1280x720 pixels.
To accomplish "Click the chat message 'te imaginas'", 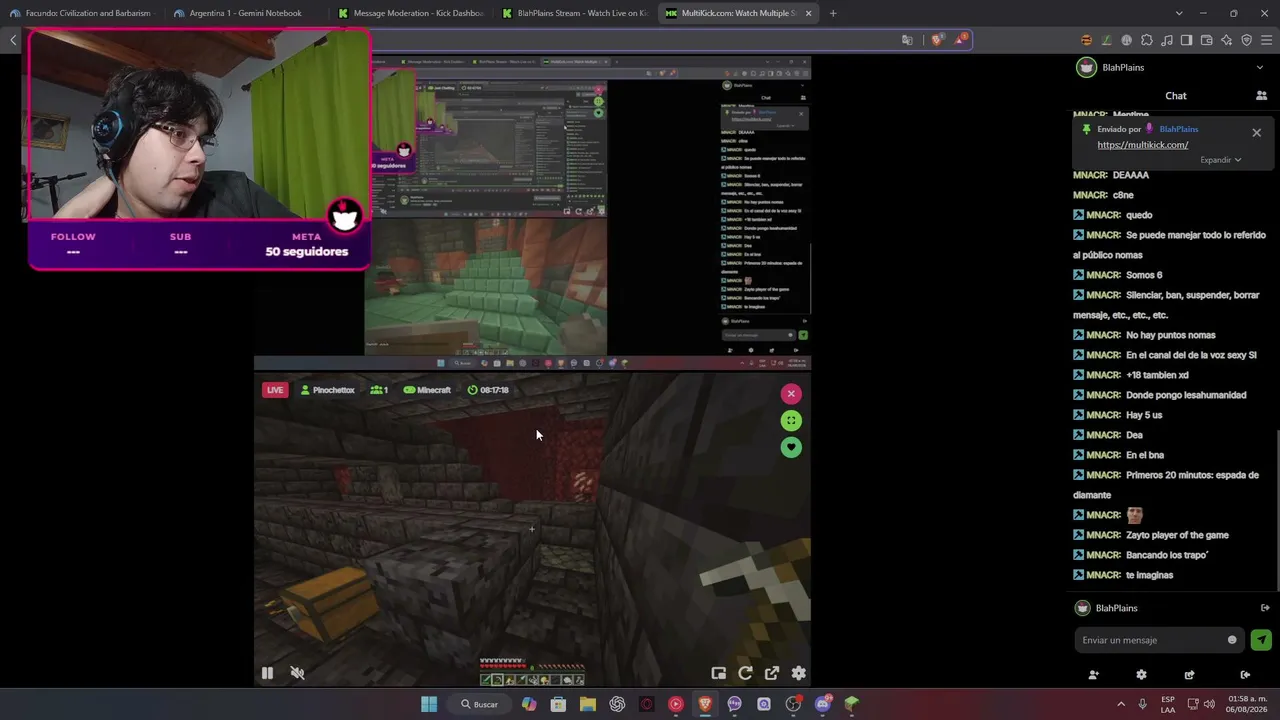I will tap(1150, 575).
